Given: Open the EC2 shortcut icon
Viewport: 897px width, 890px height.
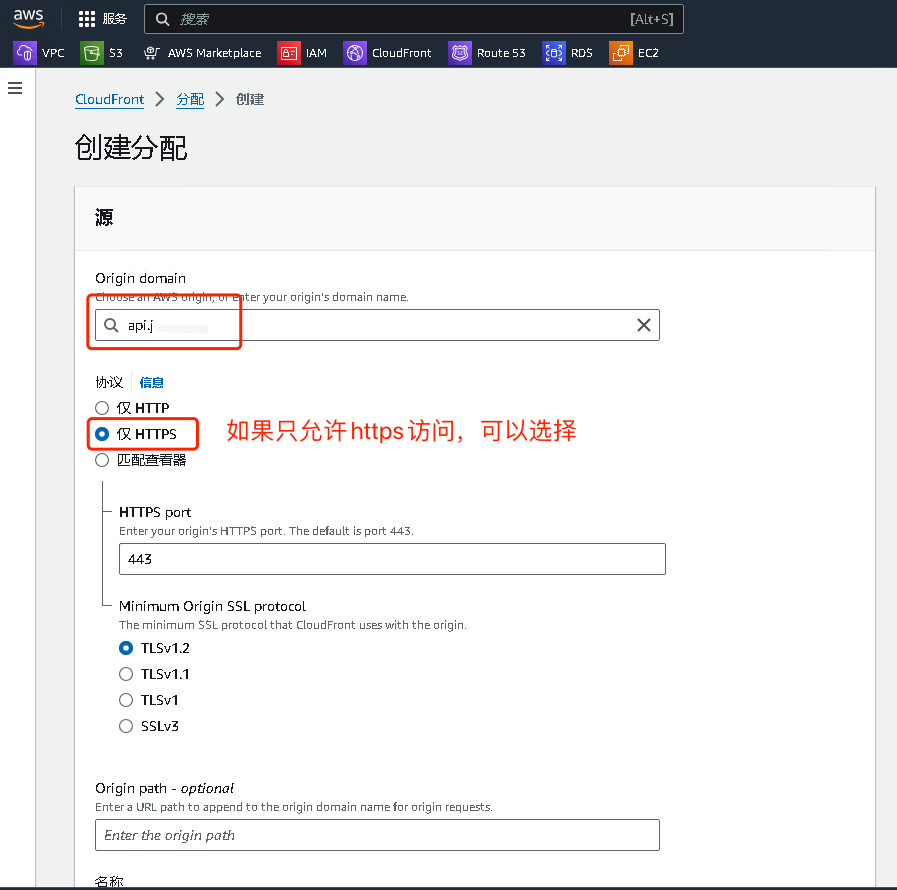Looking at the screenshot, I should click(x=621, y=53).
